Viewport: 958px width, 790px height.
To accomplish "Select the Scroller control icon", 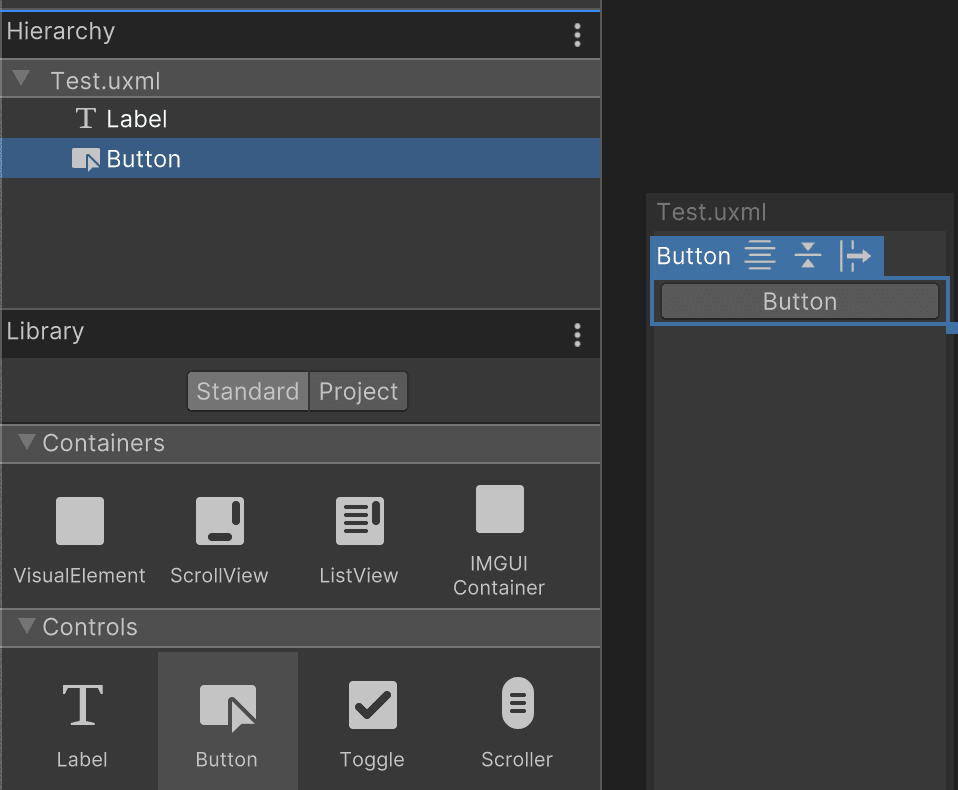I will (517, 704).
